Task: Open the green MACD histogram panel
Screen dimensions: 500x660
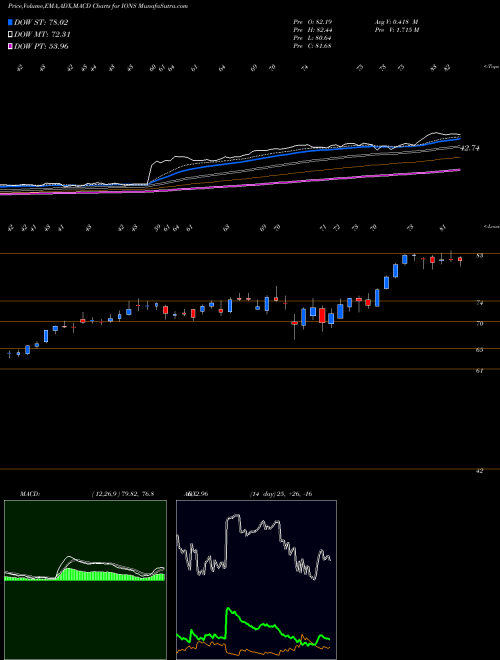Action: [x=85, y=580]
